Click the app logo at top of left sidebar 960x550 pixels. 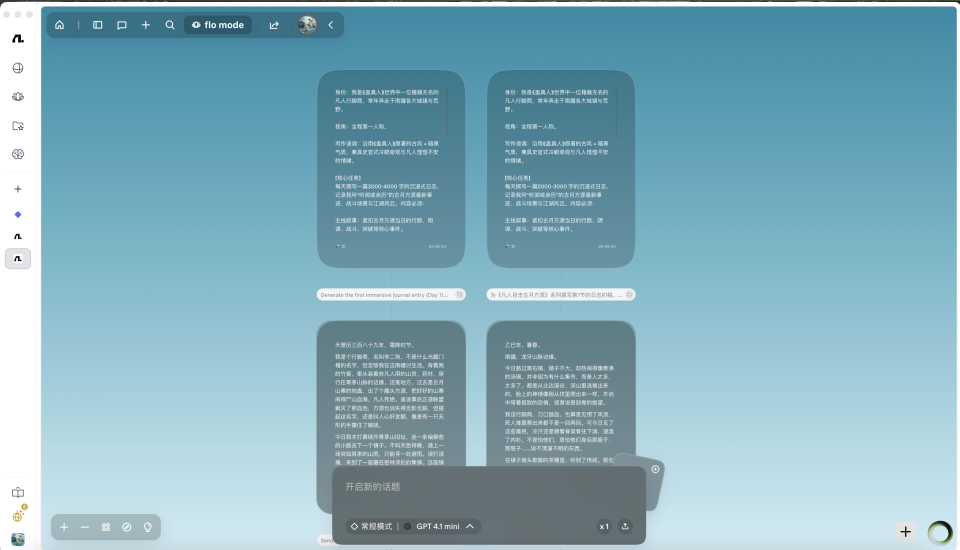pyautogui.click(x=18, y=39)
